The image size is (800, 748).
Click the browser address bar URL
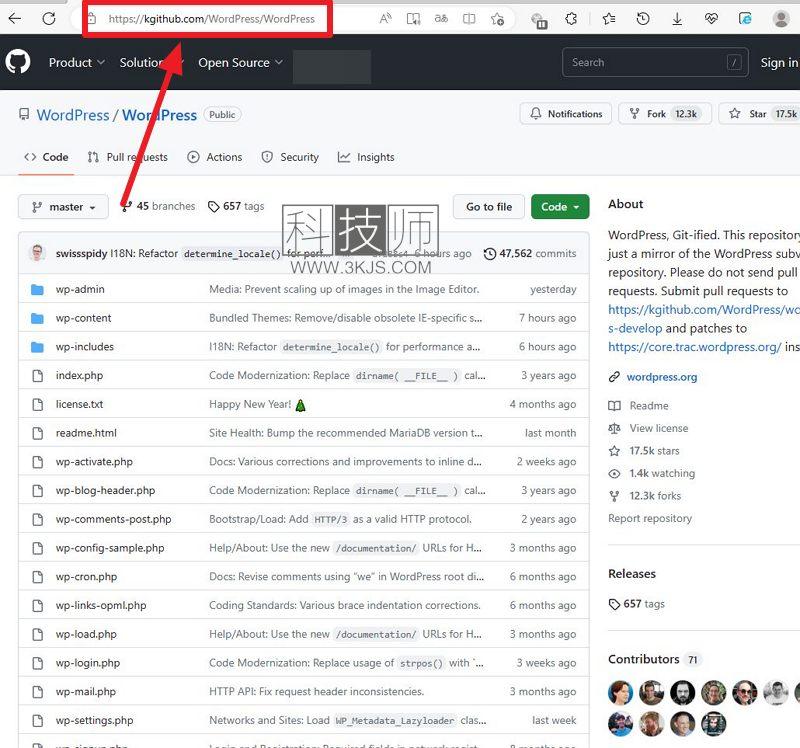[x=211, y=19]
